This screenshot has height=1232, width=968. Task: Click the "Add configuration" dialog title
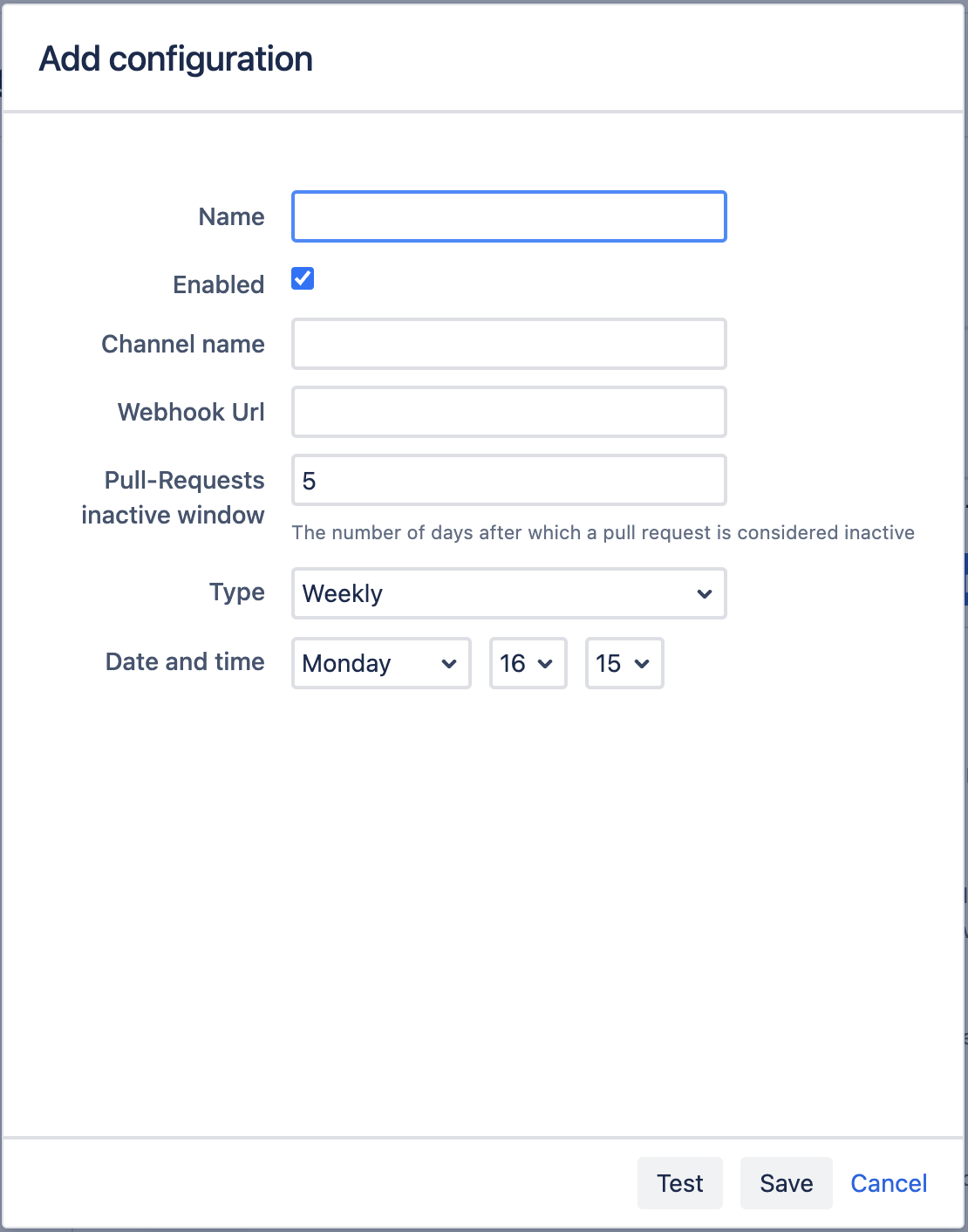tap(176, 59)
